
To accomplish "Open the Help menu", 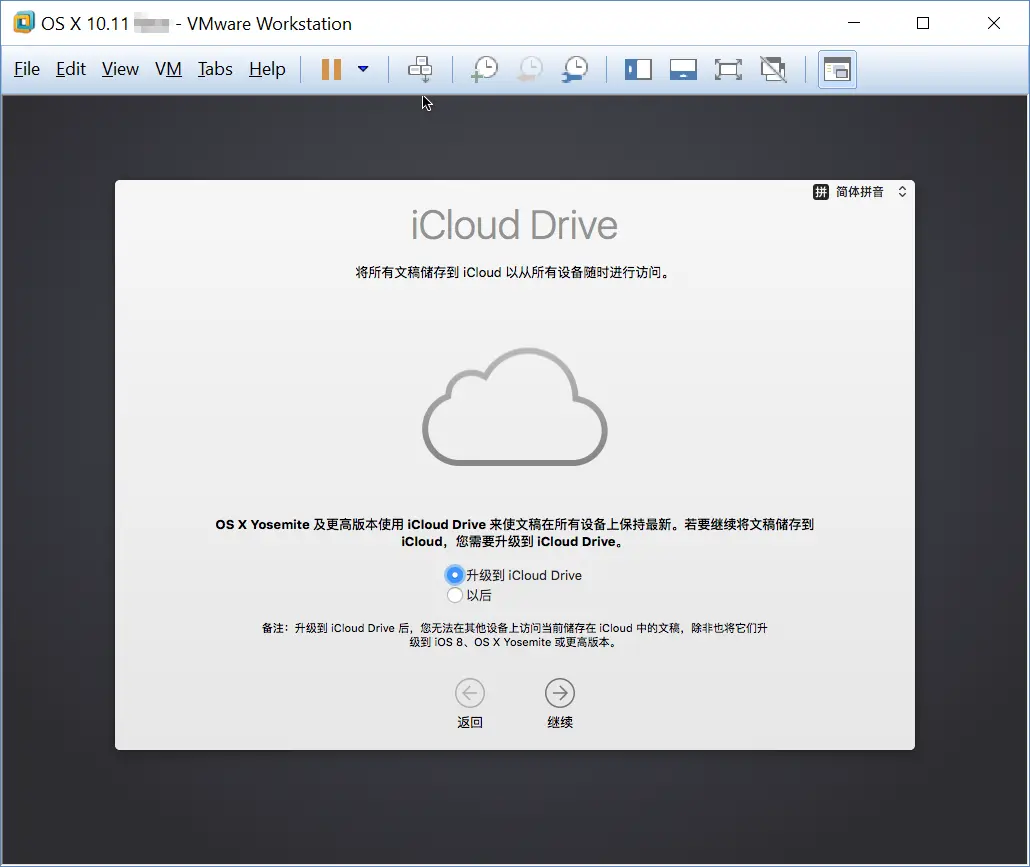I will [266, 69].
